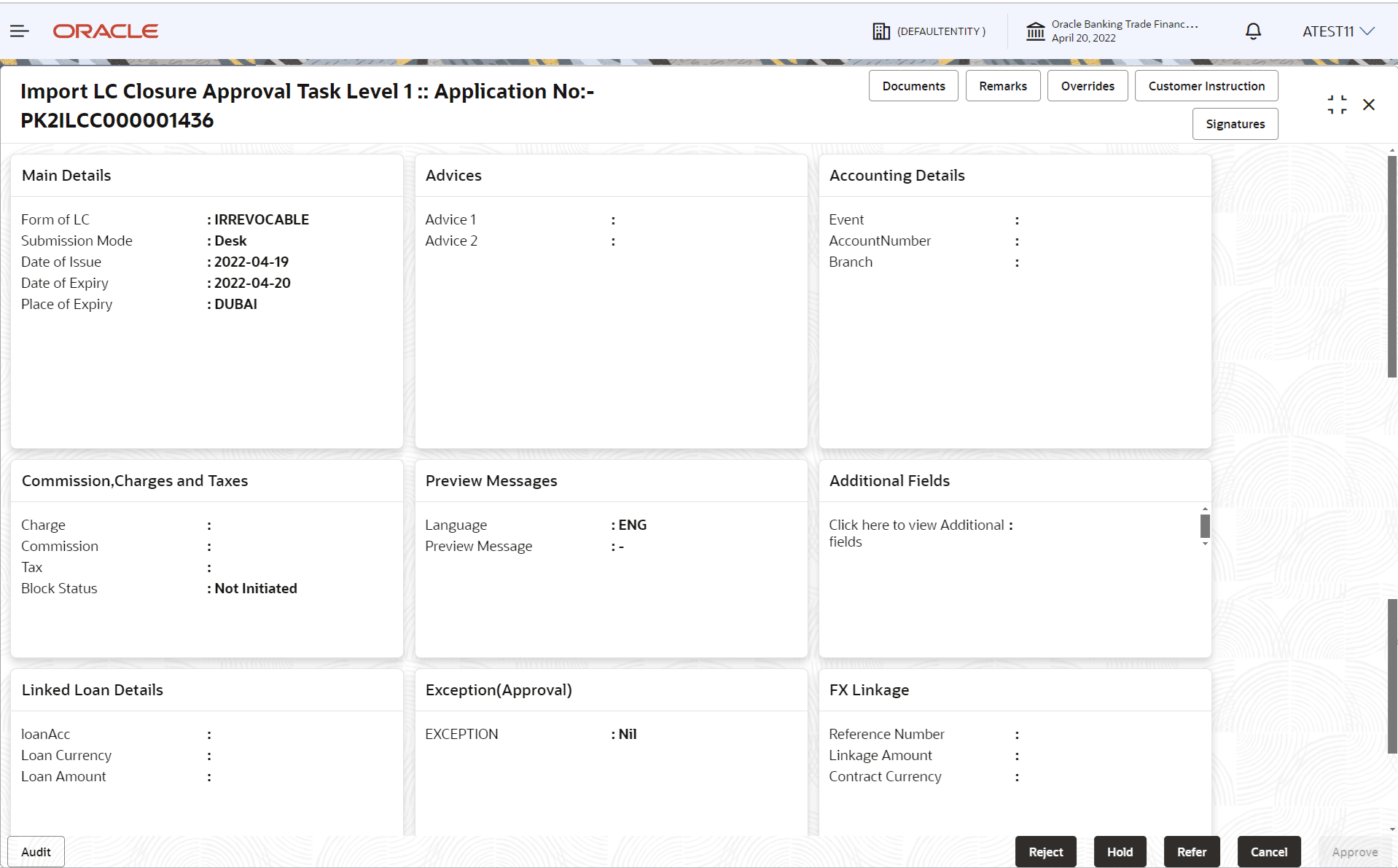Image resolution: width=1398 pixels, height=868 pixels.
Task: Open the Audit trail
Action: click(x=35, y=851)
